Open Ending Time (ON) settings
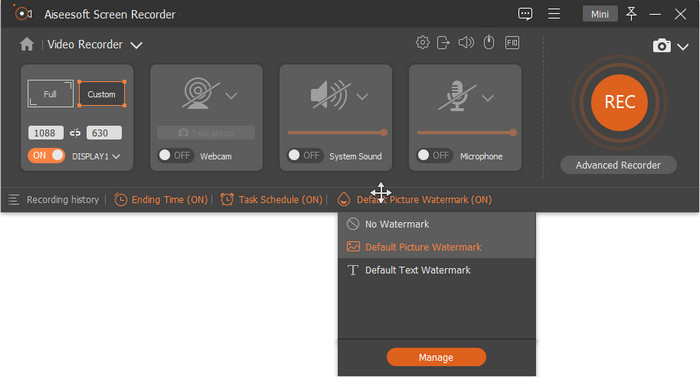The height and width of the screenshot is (377, 700). pos(169,200)
